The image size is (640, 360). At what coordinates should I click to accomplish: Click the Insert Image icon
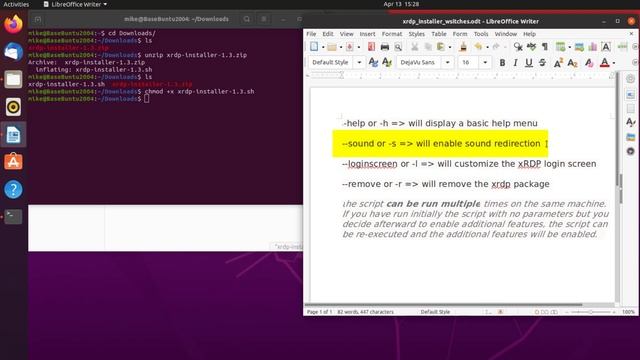coord(579,47)
